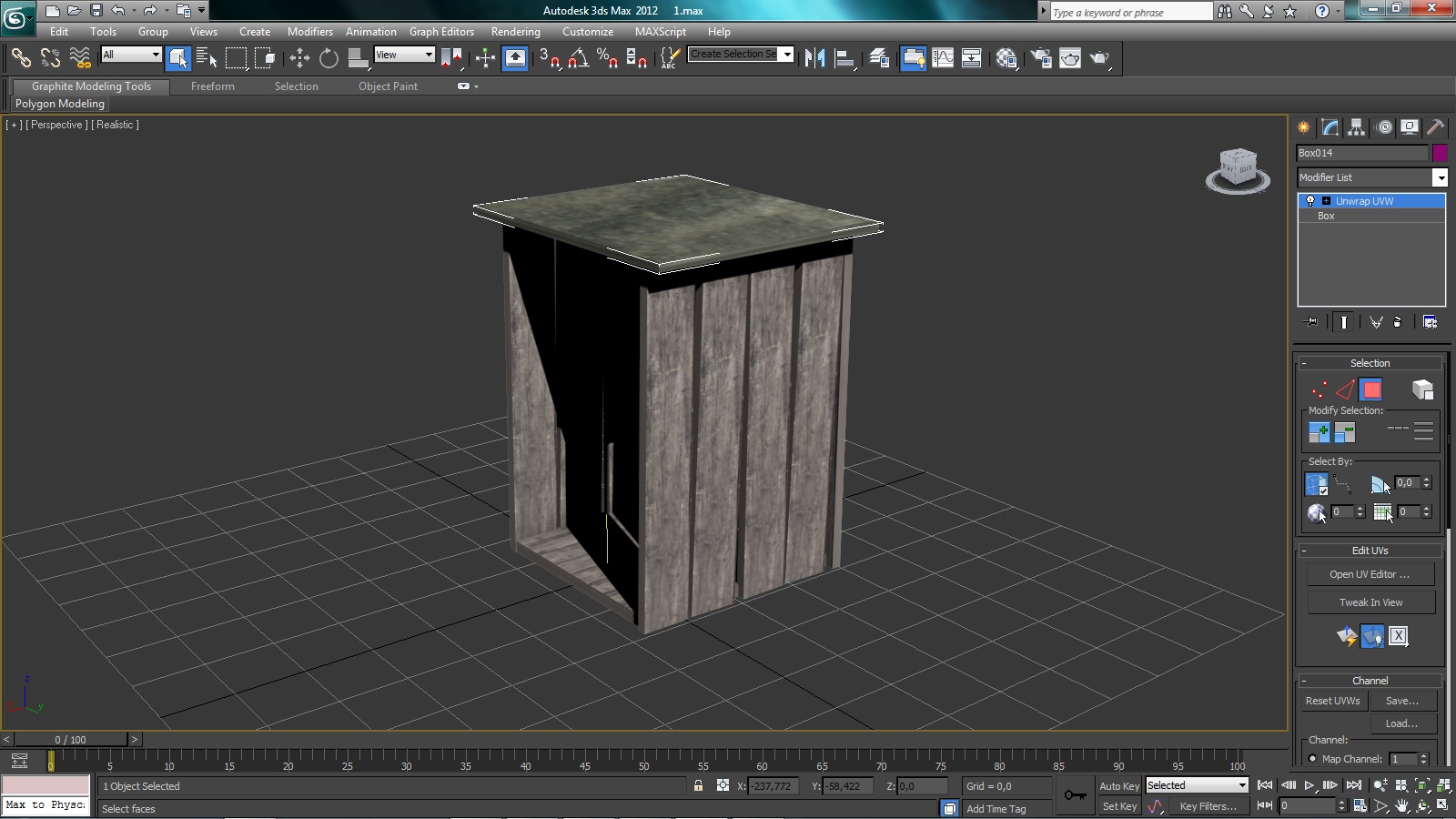Switch to Vertex sub-object selection mode
This screenshot has width=1456, height=819.
coord(1319,389)
